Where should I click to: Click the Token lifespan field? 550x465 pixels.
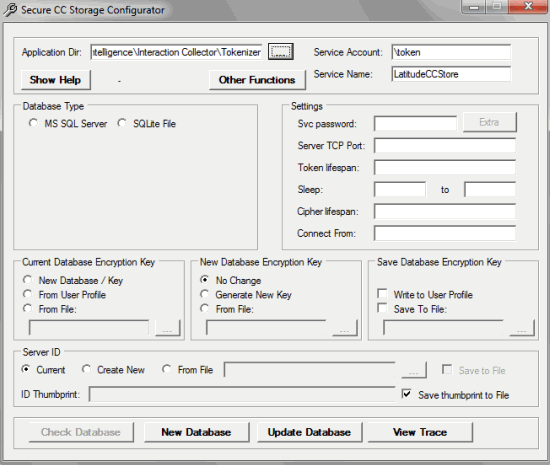(445, 167)
